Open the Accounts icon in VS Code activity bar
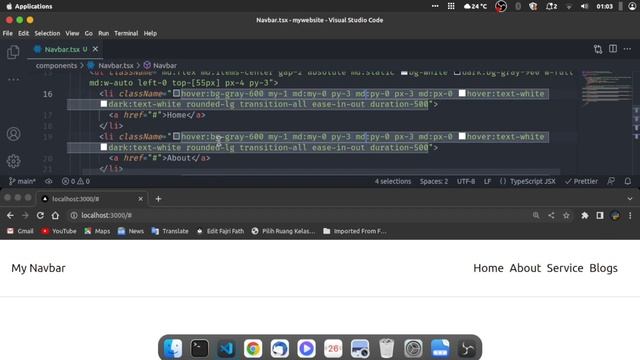Viewport: 640px width, 360px height. (x=13, y=134)
